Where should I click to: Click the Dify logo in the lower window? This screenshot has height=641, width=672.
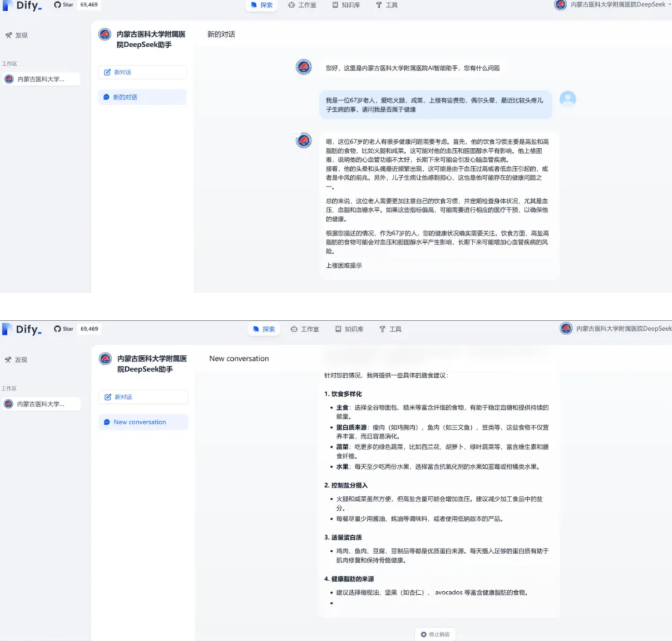(22, 329)
